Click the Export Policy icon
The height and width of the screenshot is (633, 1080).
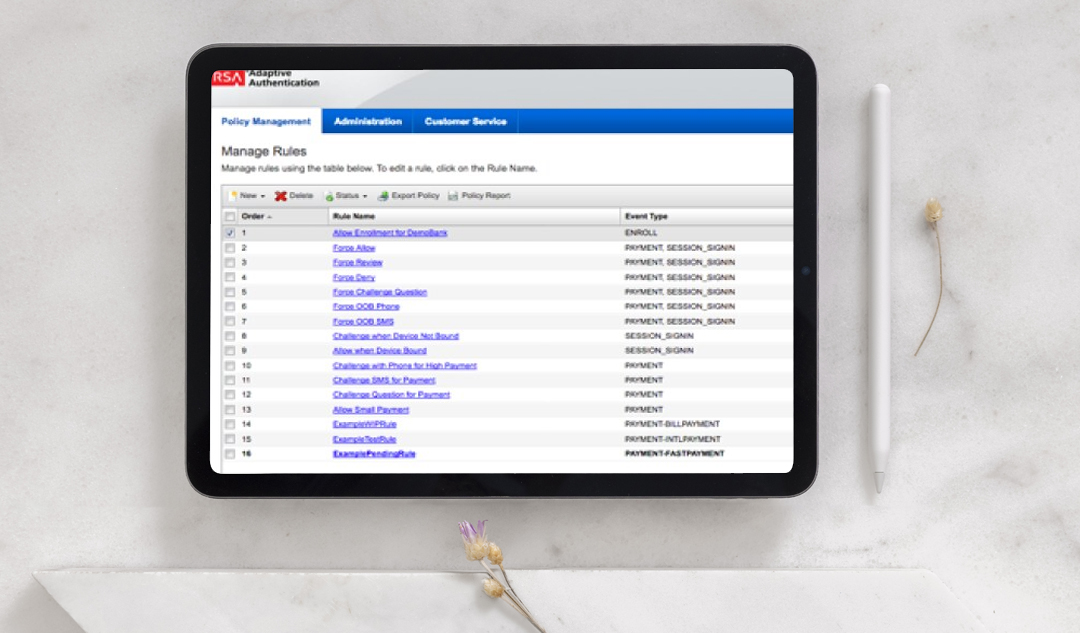383,194
